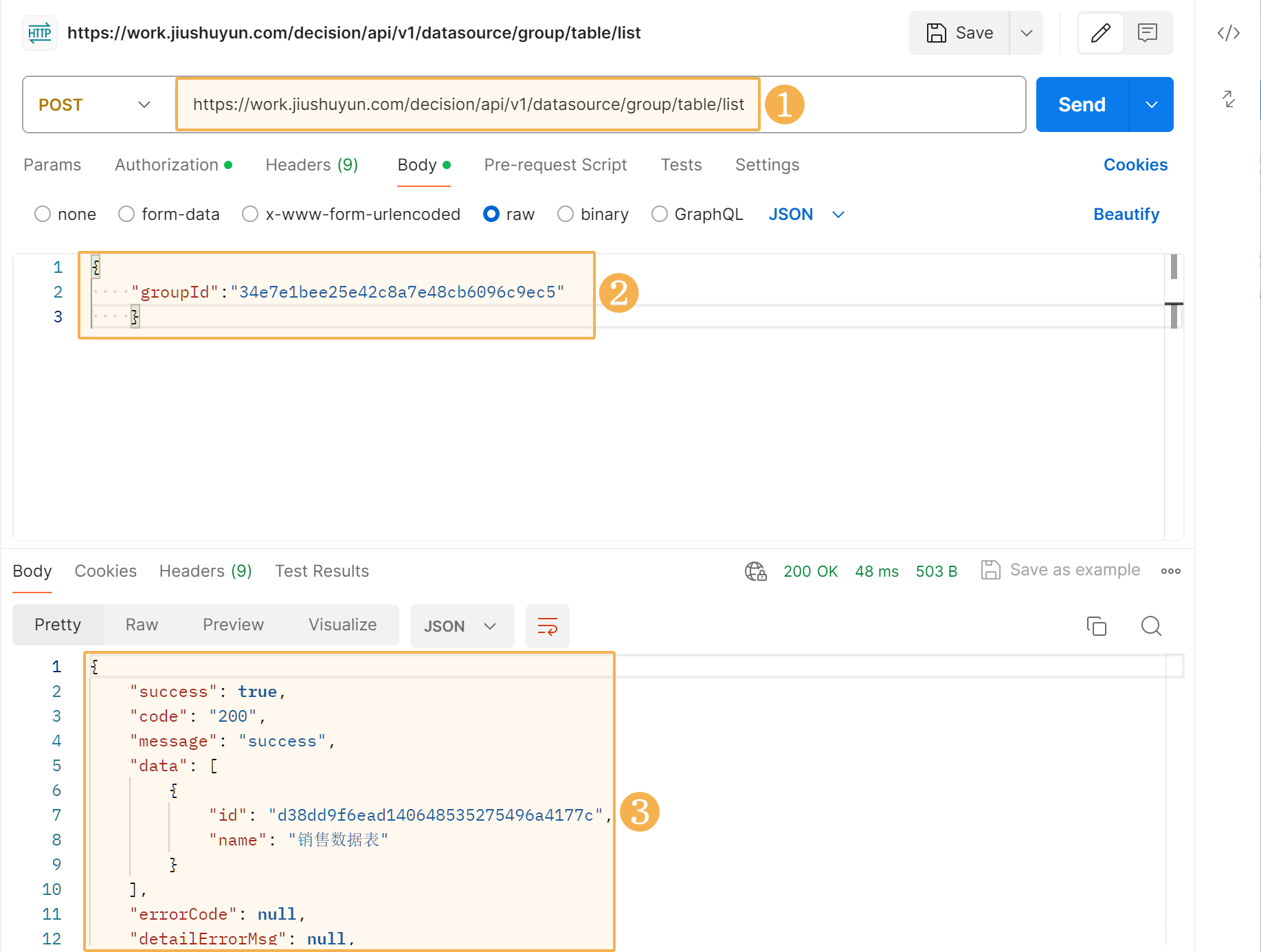Search the response with the magnifier icon
The image size is (1261, 952).
pyautogui.click(x=1151, y=626)
